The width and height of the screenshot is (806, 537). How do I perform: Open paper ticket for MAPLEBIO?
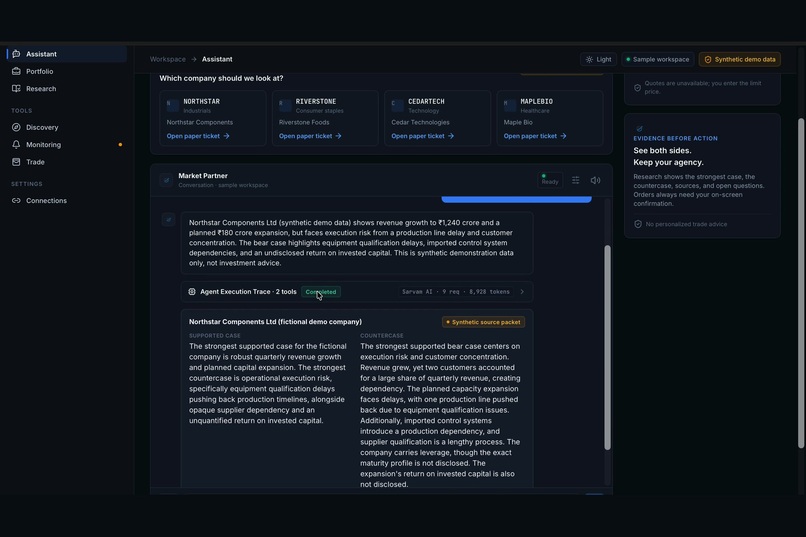[x=535, y=136]
